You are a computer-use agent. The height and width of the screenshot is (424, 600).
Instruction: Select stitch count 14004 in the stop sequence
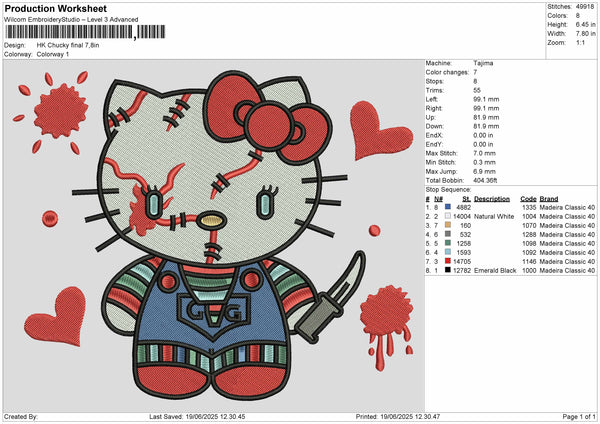tap(462, 216)
